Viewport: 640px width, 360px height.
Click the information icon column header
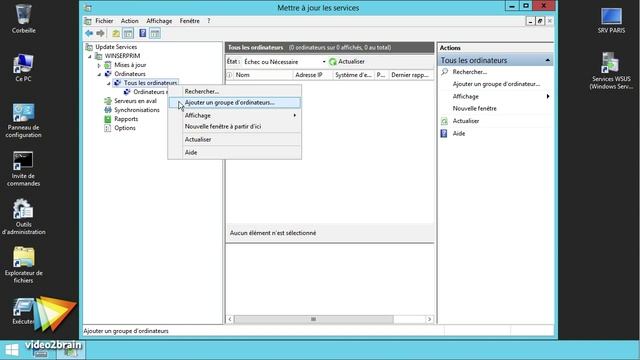[229, 75]
